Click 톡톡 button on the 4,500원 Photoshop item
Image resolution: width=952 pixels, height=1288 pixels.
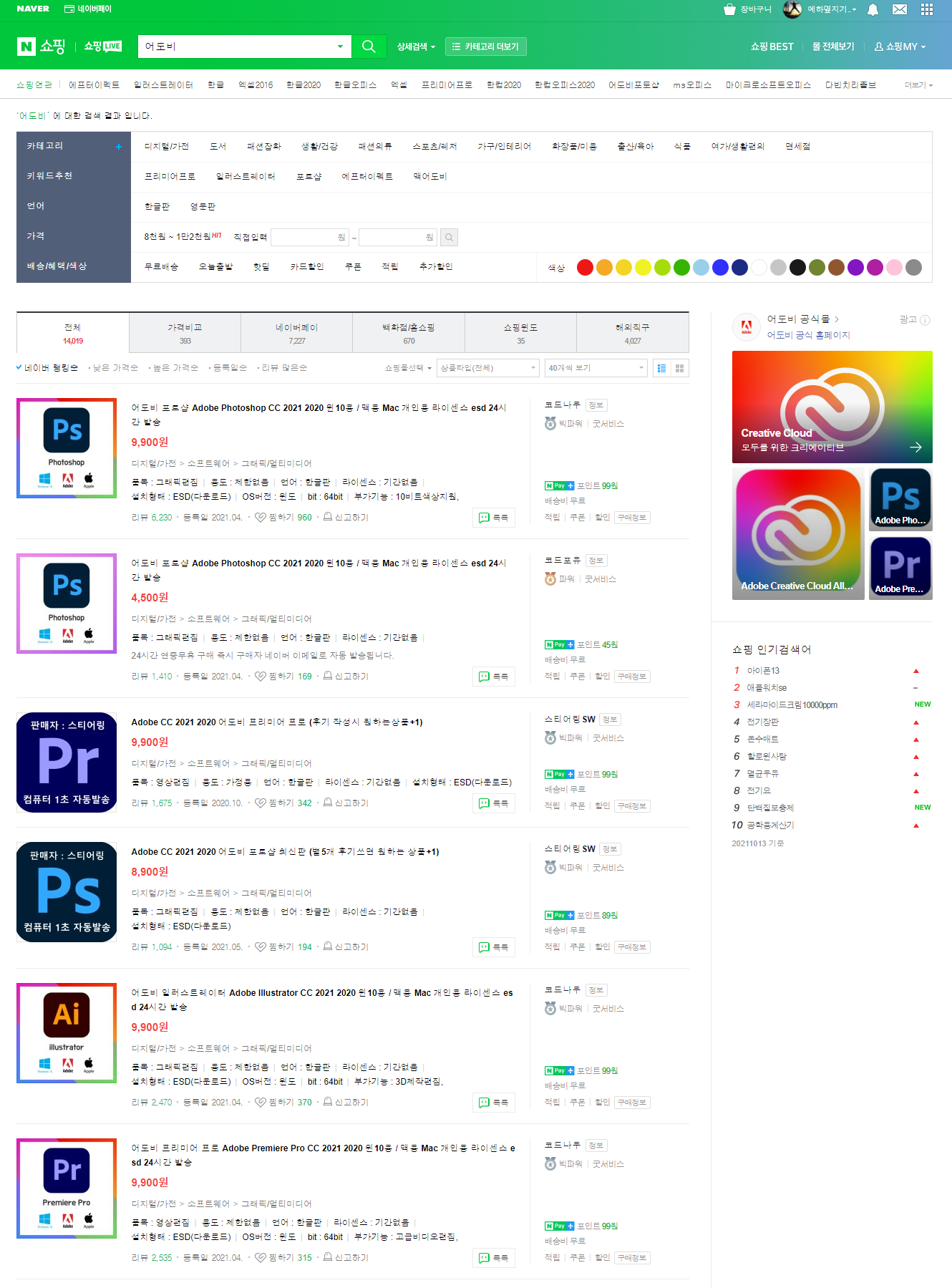(x=494, y=677)
